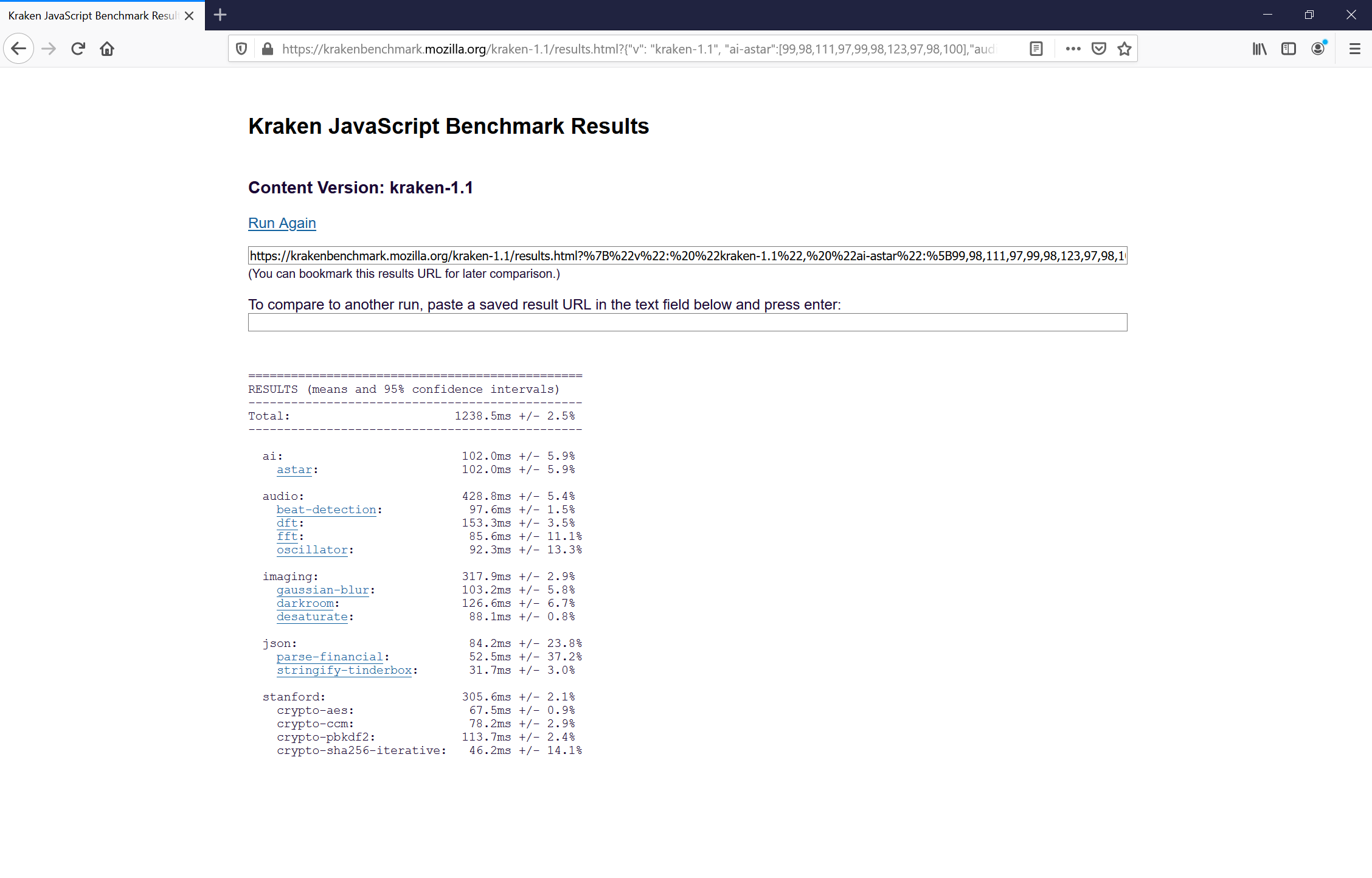This screenshot has width=1372, height=878.
Task: Click the crypto-sha256-iterative row label
Action: pyautogui.click(x=362, y=750)
